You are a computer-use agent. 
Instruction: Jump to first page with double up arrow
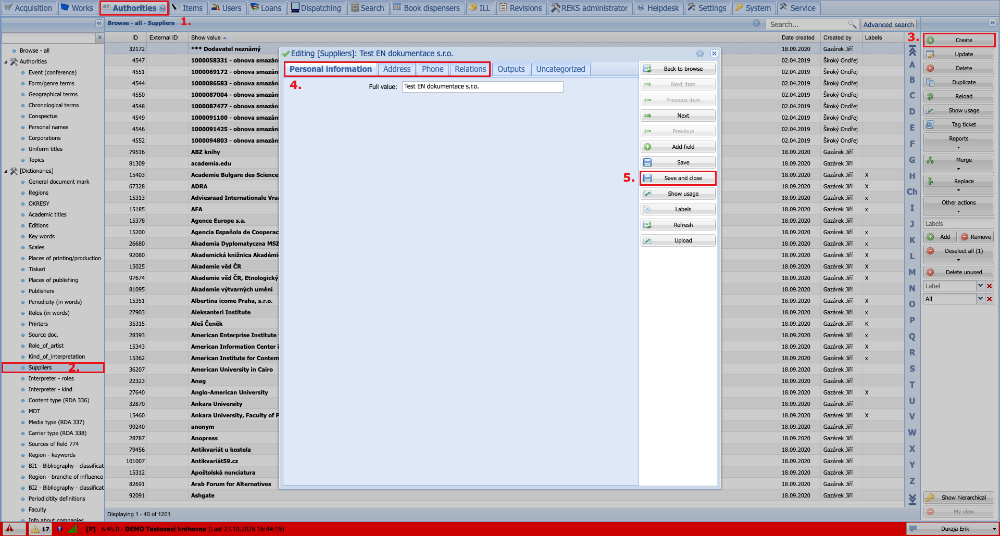912,51
